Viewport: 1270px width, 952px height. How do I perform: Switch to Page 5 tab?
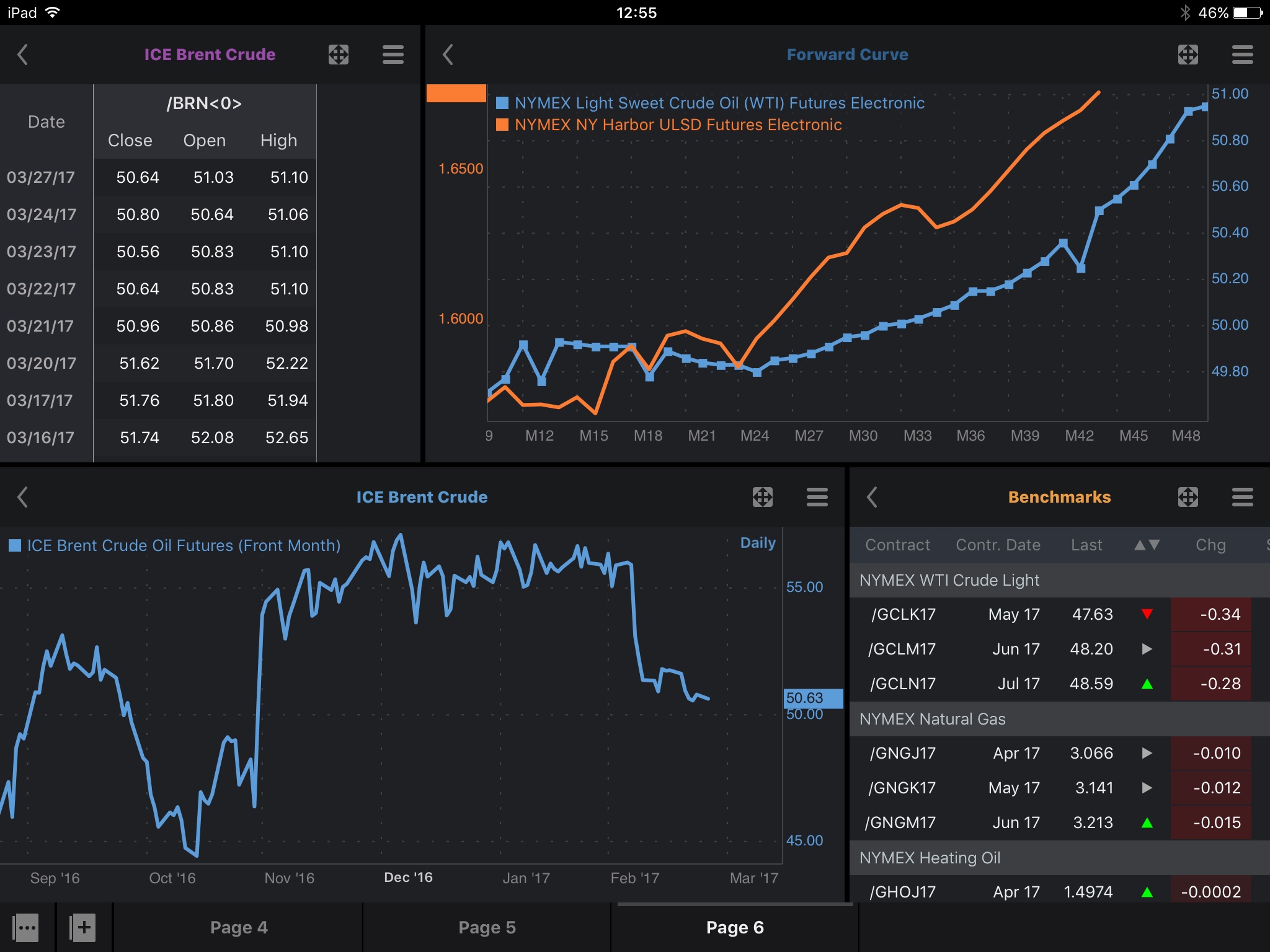coord(487,928)
